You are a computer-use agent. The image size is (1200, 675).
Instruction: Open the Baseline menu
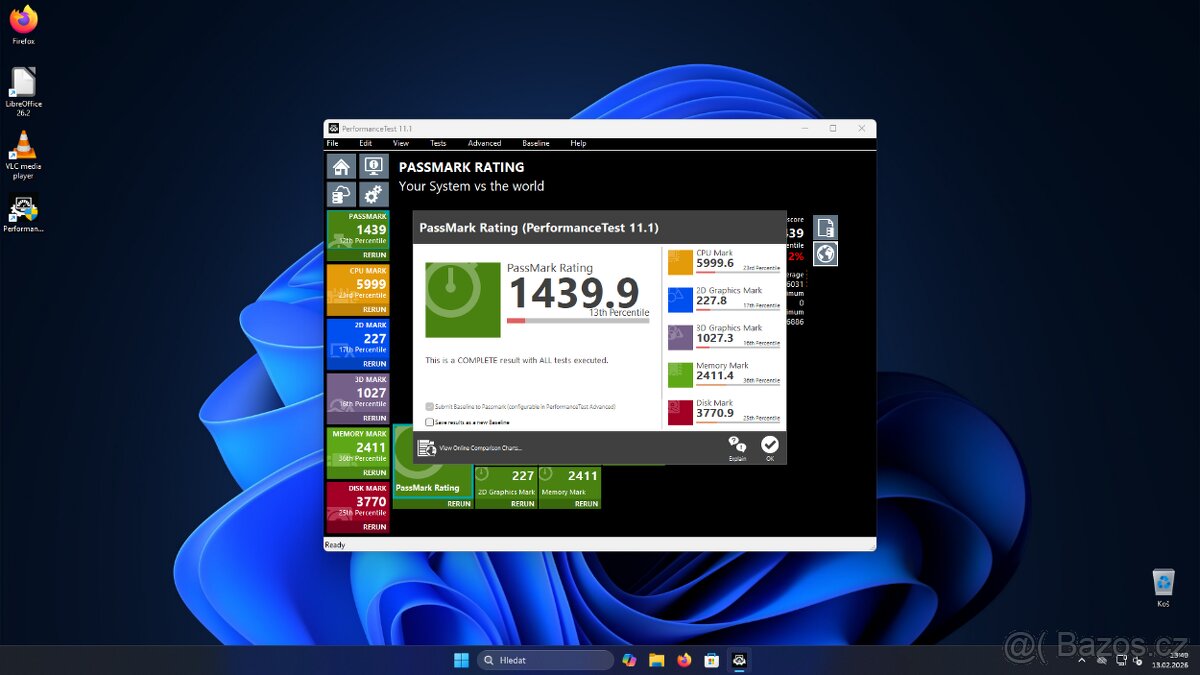(536, 143)
